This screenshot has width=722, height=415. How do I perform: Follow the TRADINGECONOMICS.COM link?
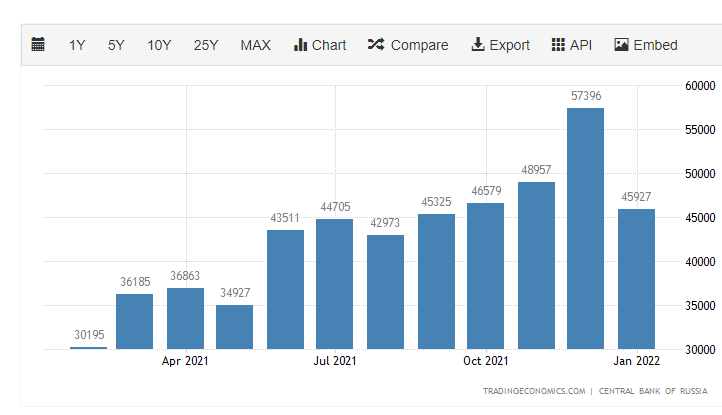534,391
